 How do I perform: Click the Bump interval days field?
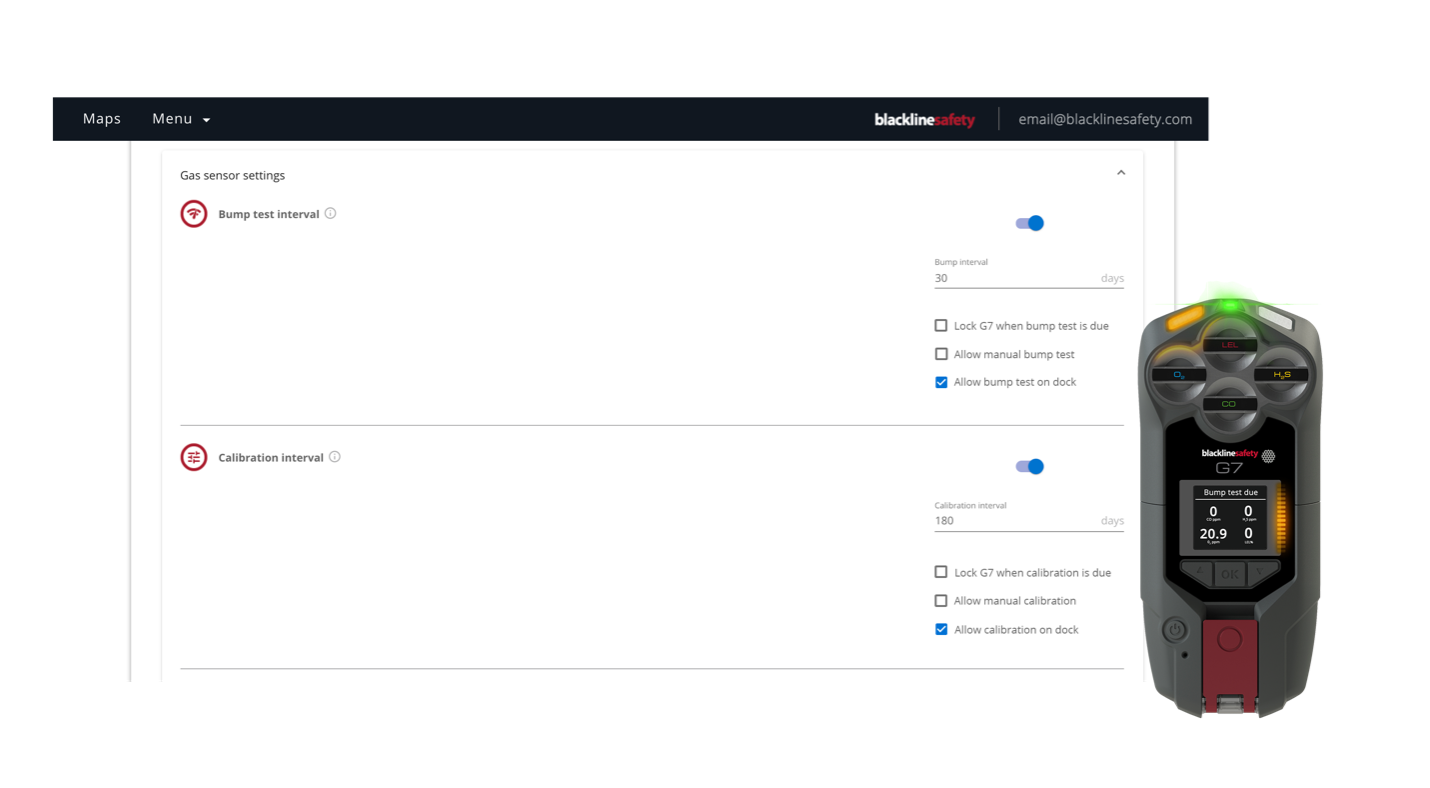(1015, 278)
